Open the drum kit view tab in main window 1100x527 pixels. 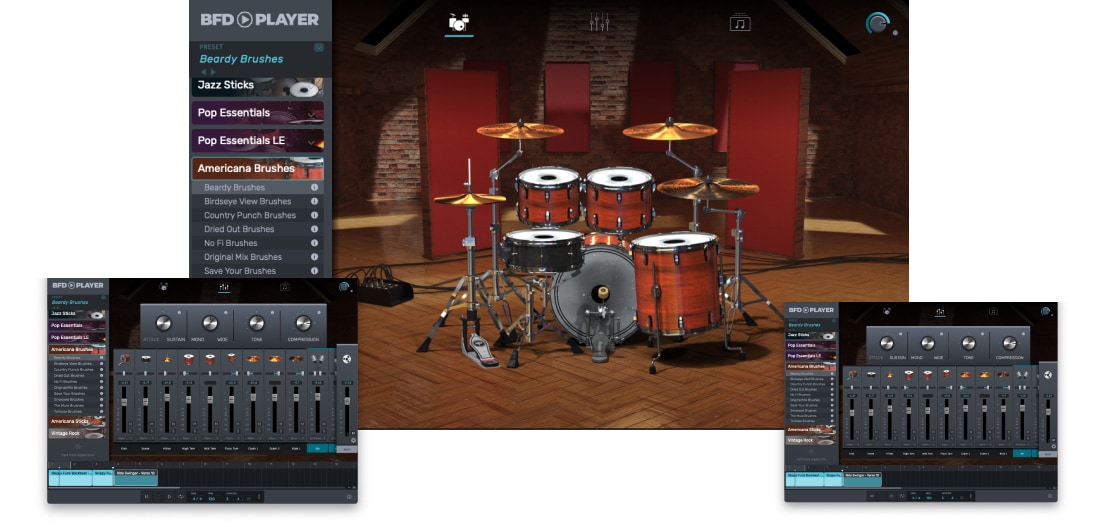point(458,22)
